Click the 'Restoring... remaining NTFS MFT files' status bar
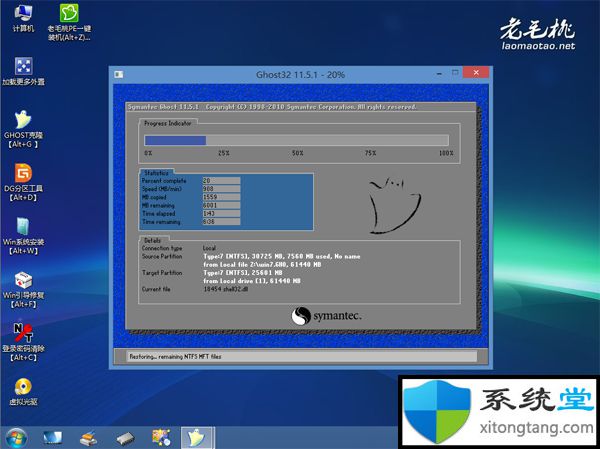 click(302, 356)
